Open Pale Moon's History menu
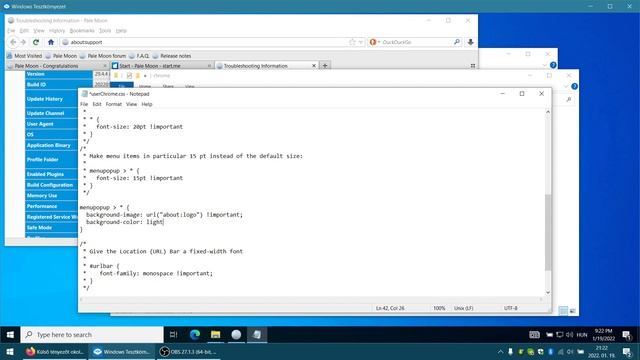The width and height of the screenshot is (640, 360). [57, 31]
